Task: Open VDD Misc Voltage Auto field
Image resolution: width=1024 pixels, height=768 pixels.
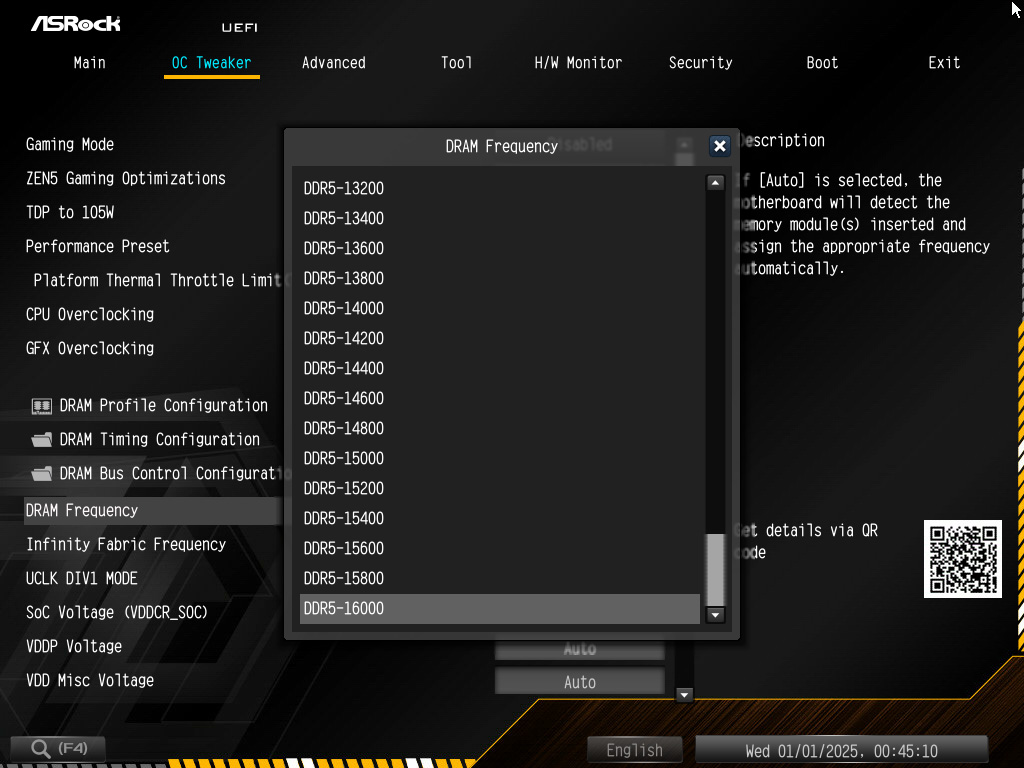Action: tap(579, 682)
